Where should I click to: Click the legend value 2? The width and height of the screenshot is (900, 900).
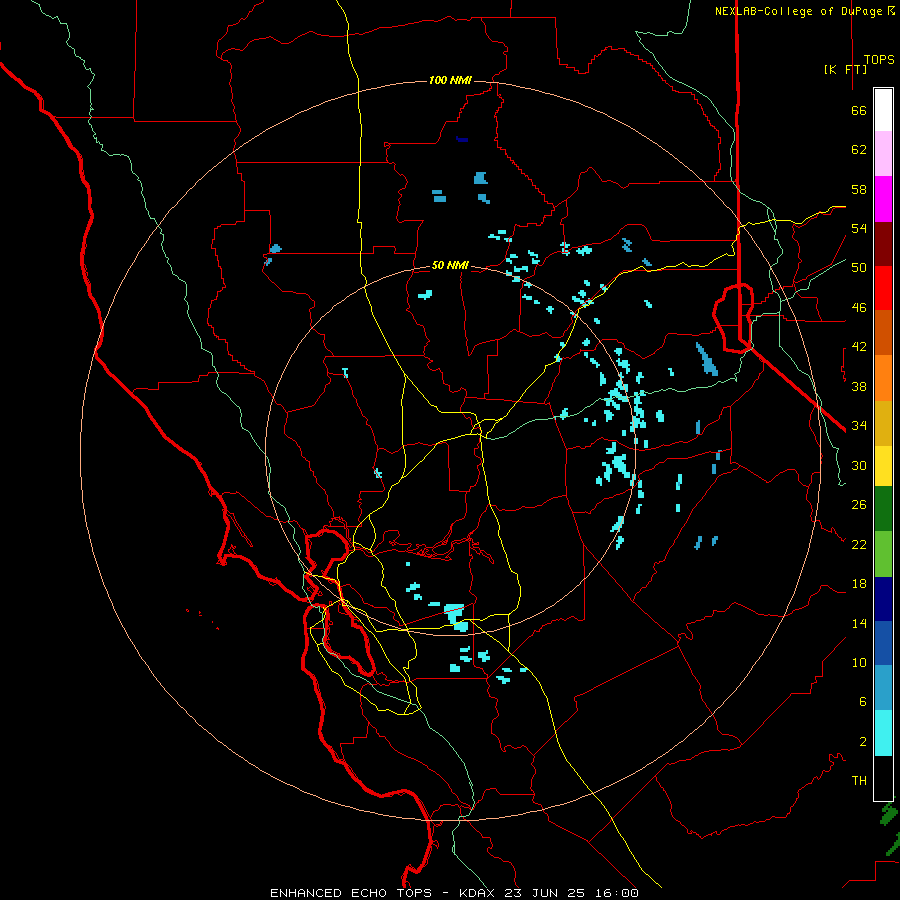click(x=863, y=742)
